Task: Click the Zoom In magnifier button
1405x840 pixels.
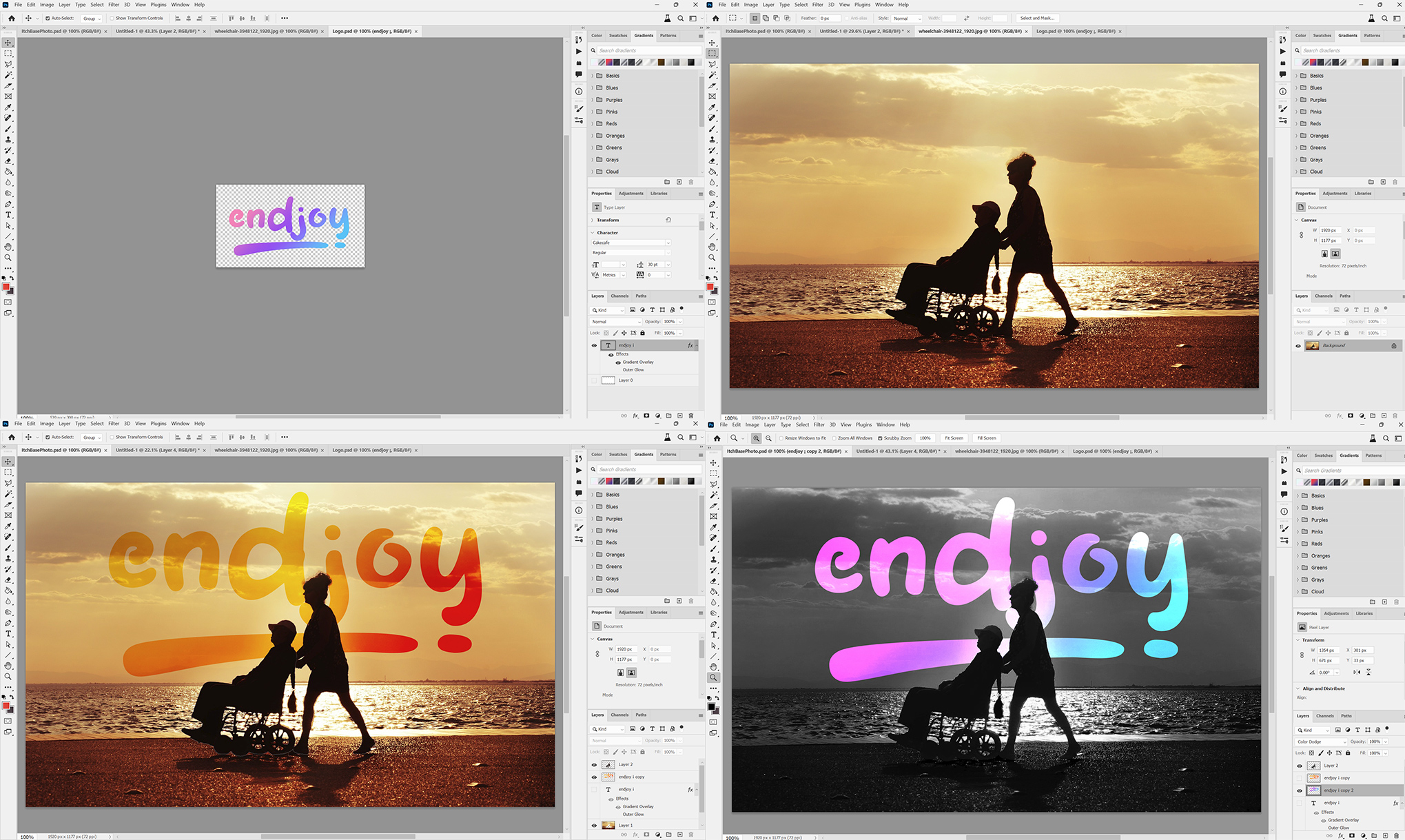Action: click(x=756, y=438)
